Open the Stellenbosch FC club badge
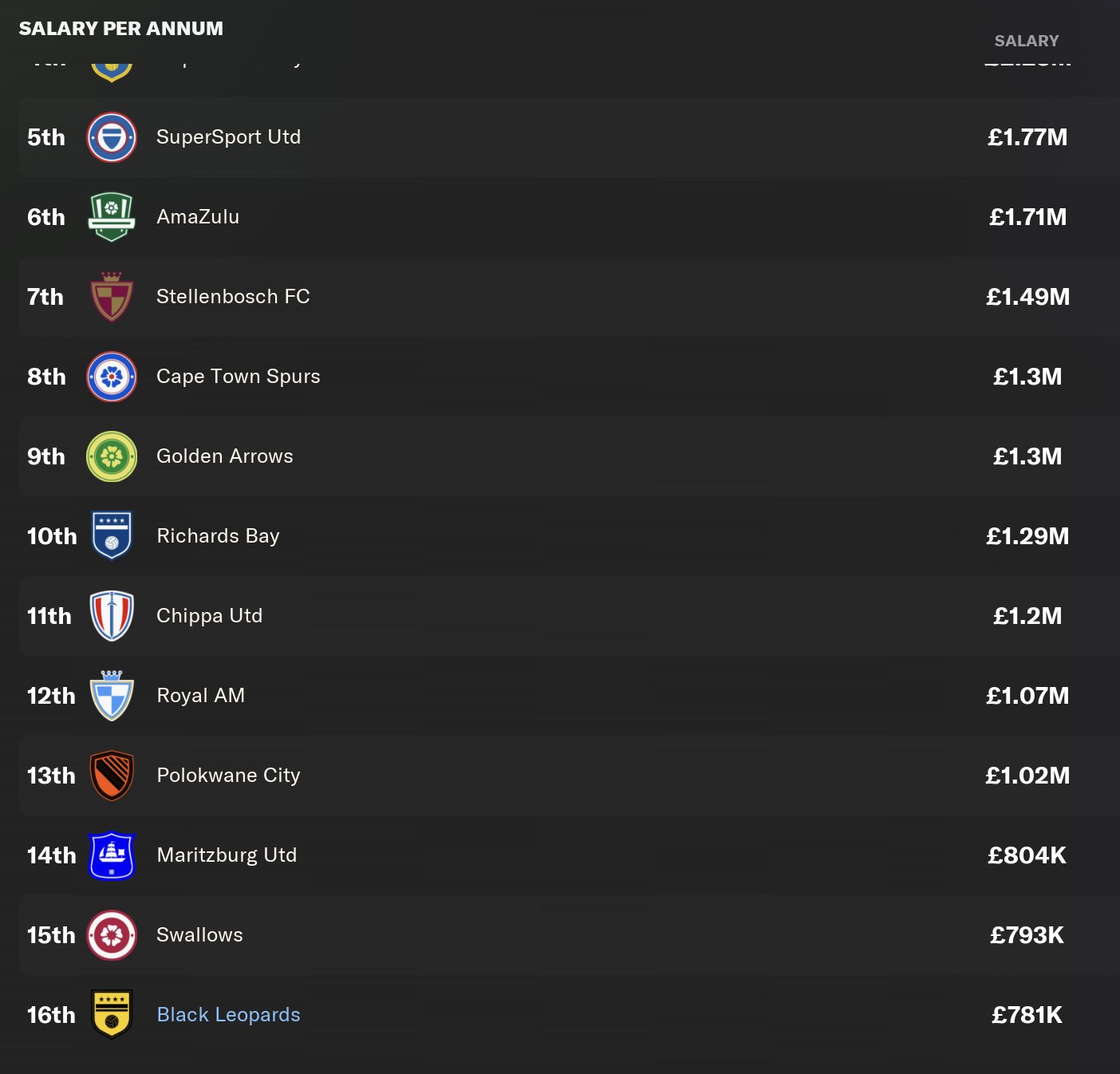Viewport: 1120px width, 1074px height. tap(112, 297)
